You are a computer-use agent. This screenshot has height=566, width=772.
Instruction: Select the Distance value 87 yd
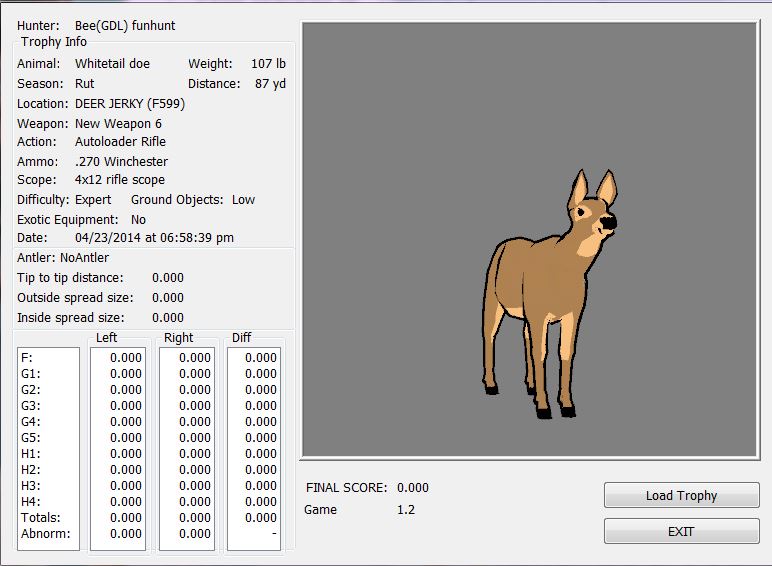click(x=270, y=84)
